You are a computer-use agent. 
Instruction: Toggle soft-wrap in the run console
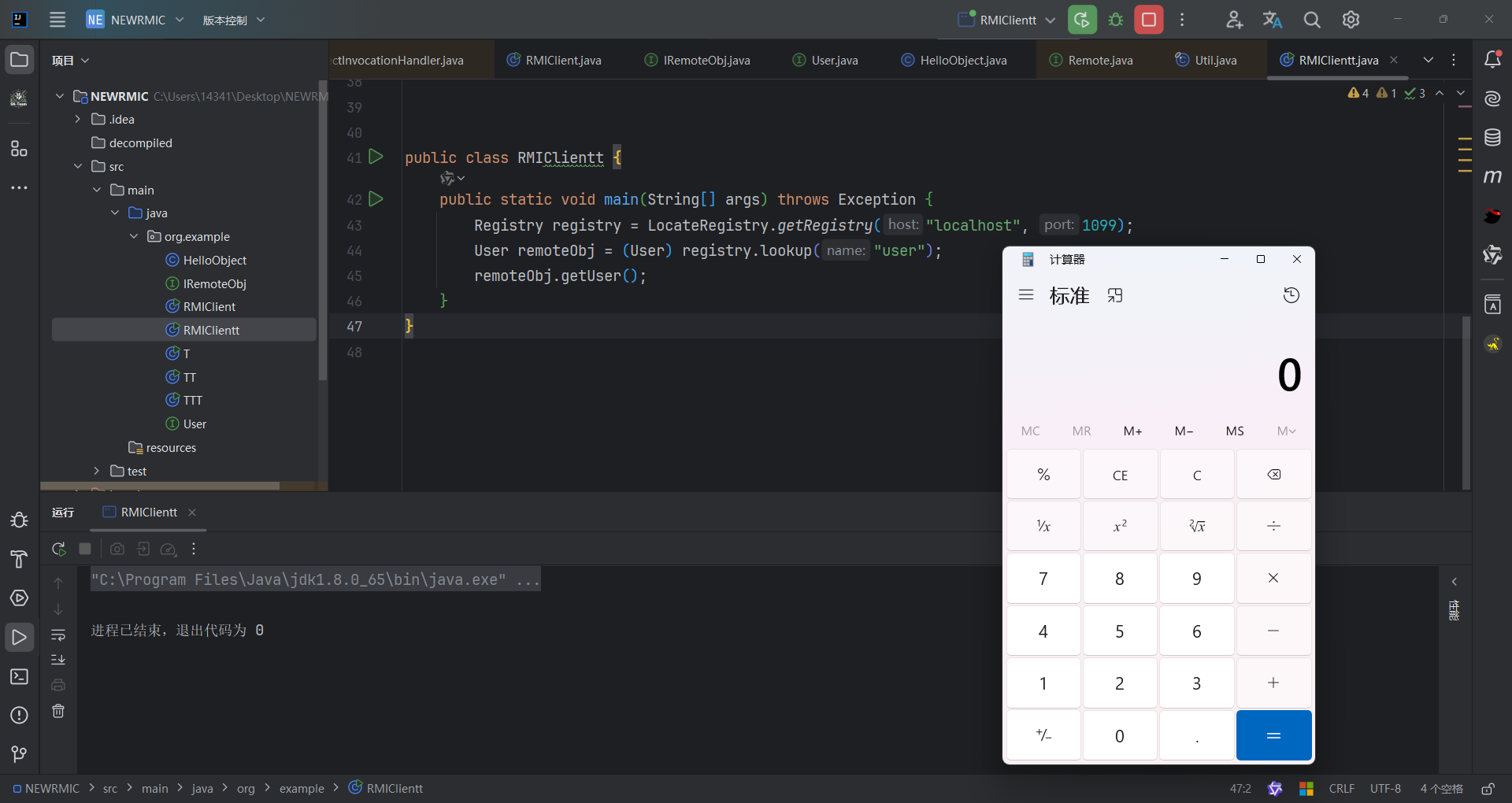58,635
